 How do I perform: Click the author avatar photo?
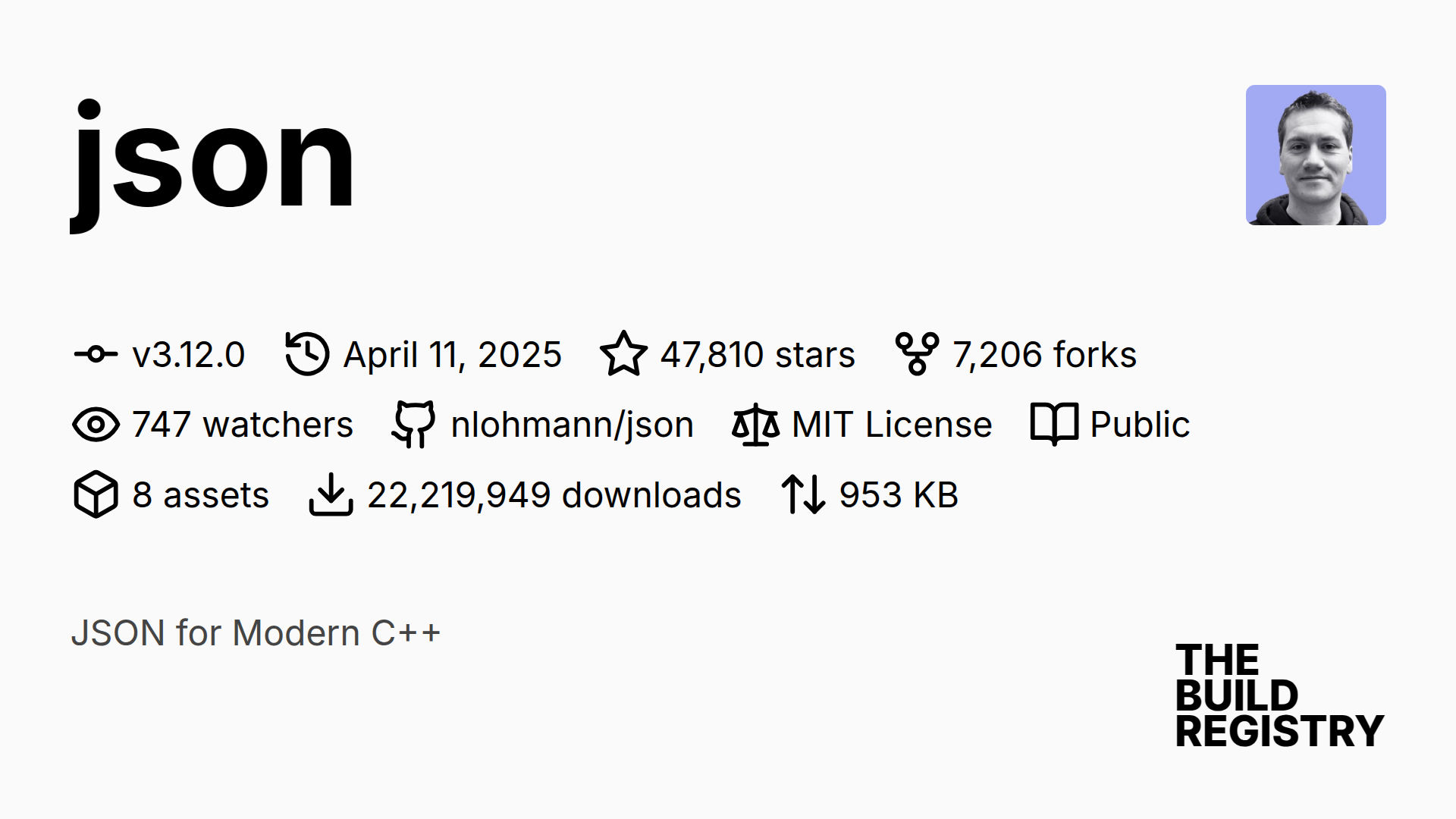point(1316,155)
